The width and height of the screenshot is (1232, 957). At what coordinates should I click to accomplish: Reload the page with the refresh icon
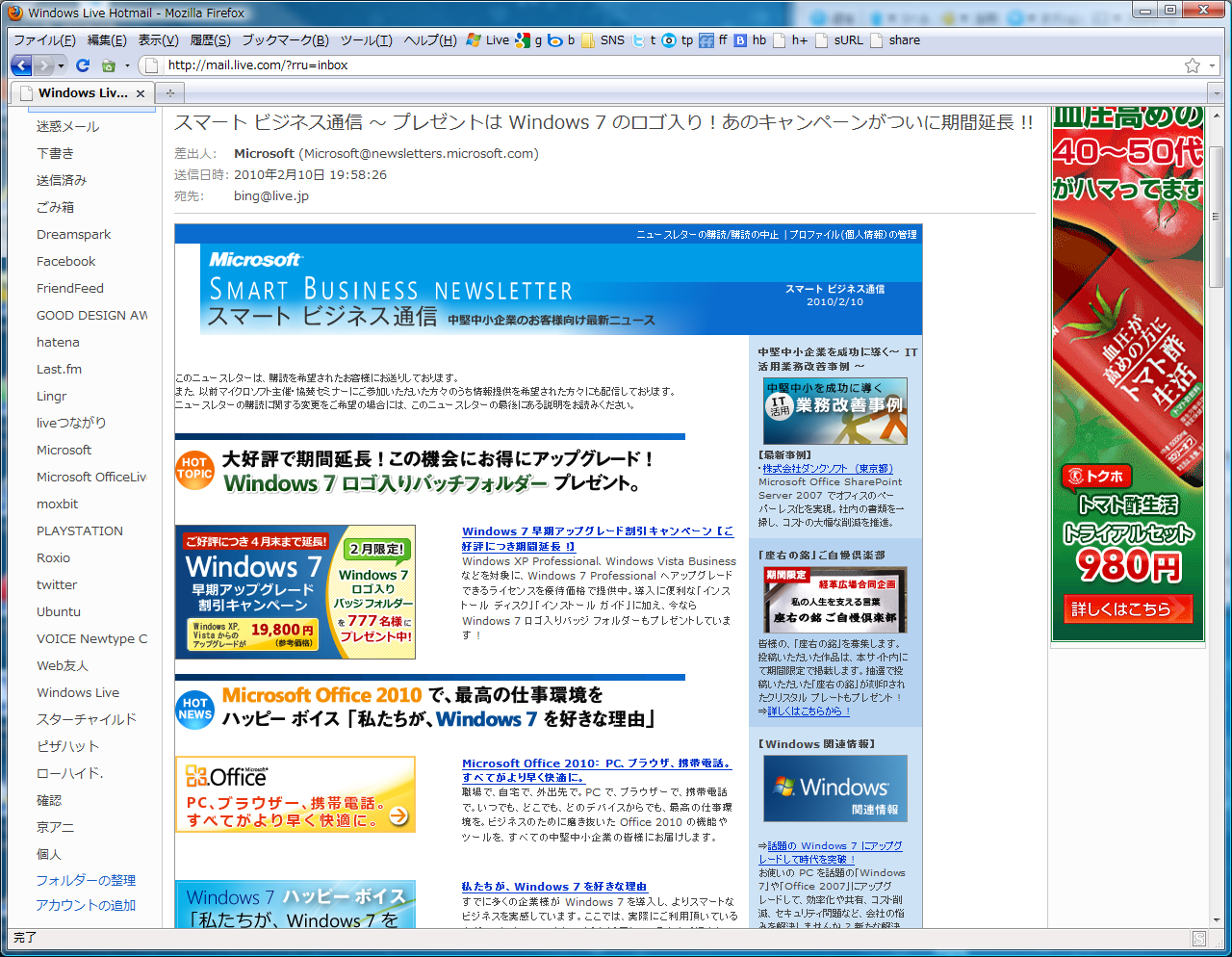click(x=83, y=65)
